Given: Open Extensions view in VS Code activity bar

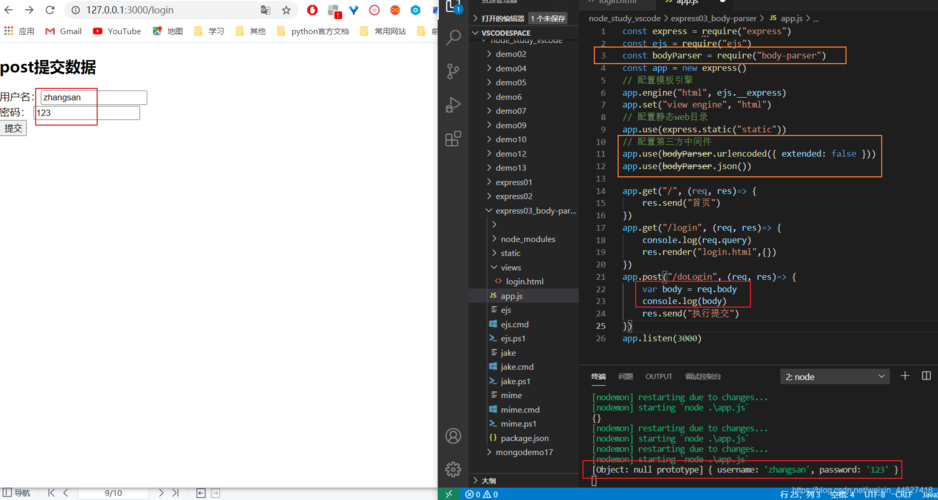Looking at the screenshot, I should point(453,139).
